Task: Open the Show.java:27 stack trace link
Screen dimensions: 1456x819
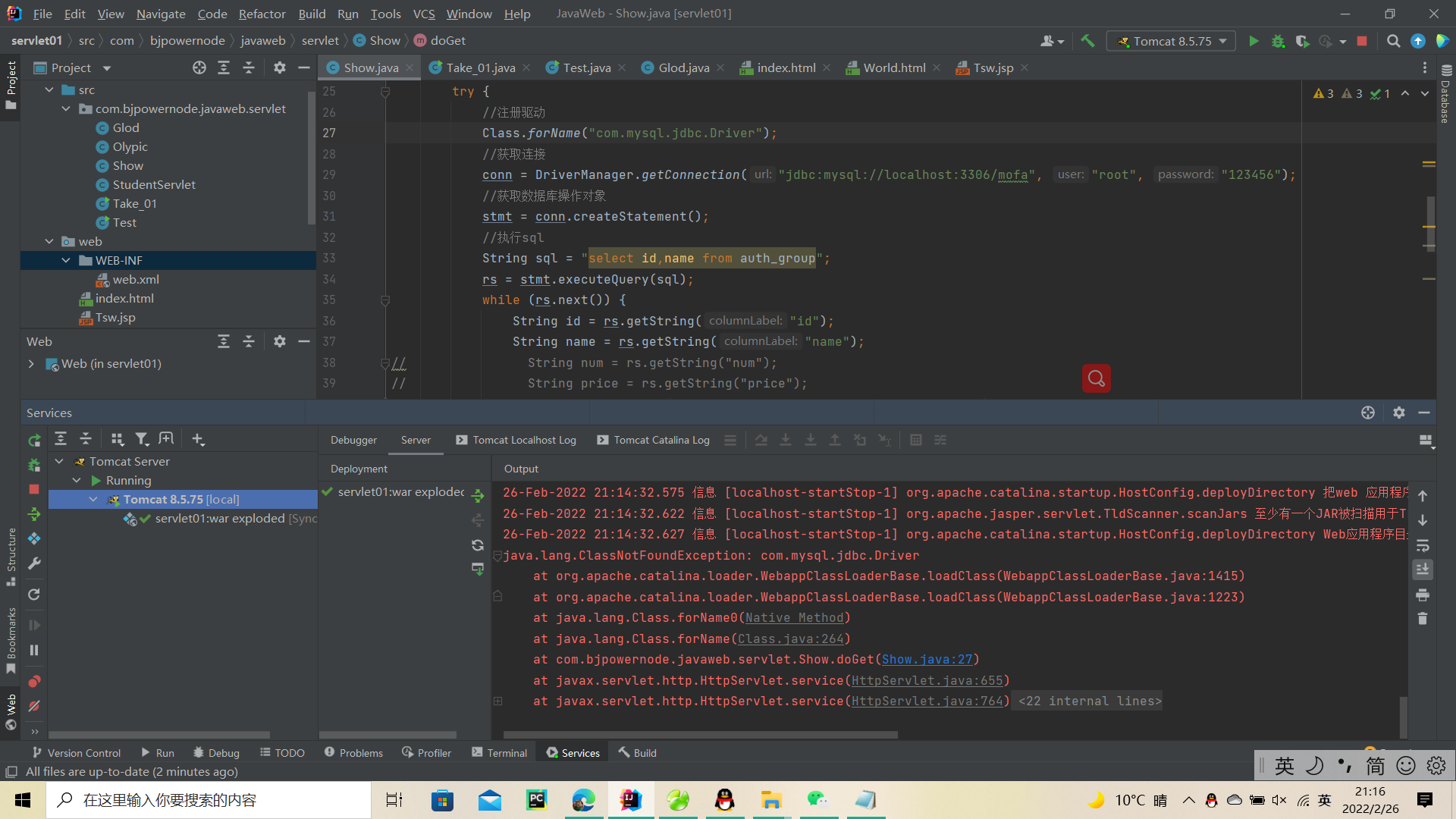Action: (x=927, y=660)
